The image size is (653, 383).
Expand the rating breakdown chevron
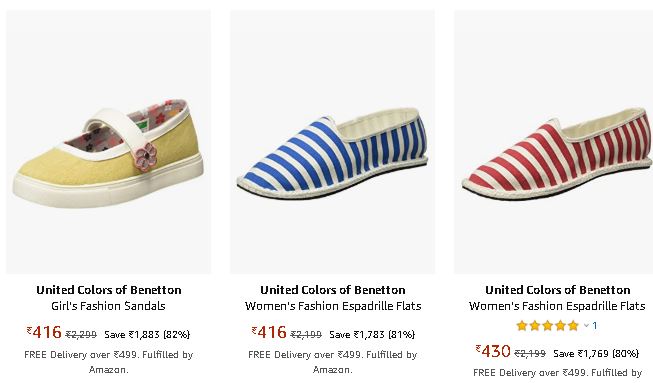(586, 326)
